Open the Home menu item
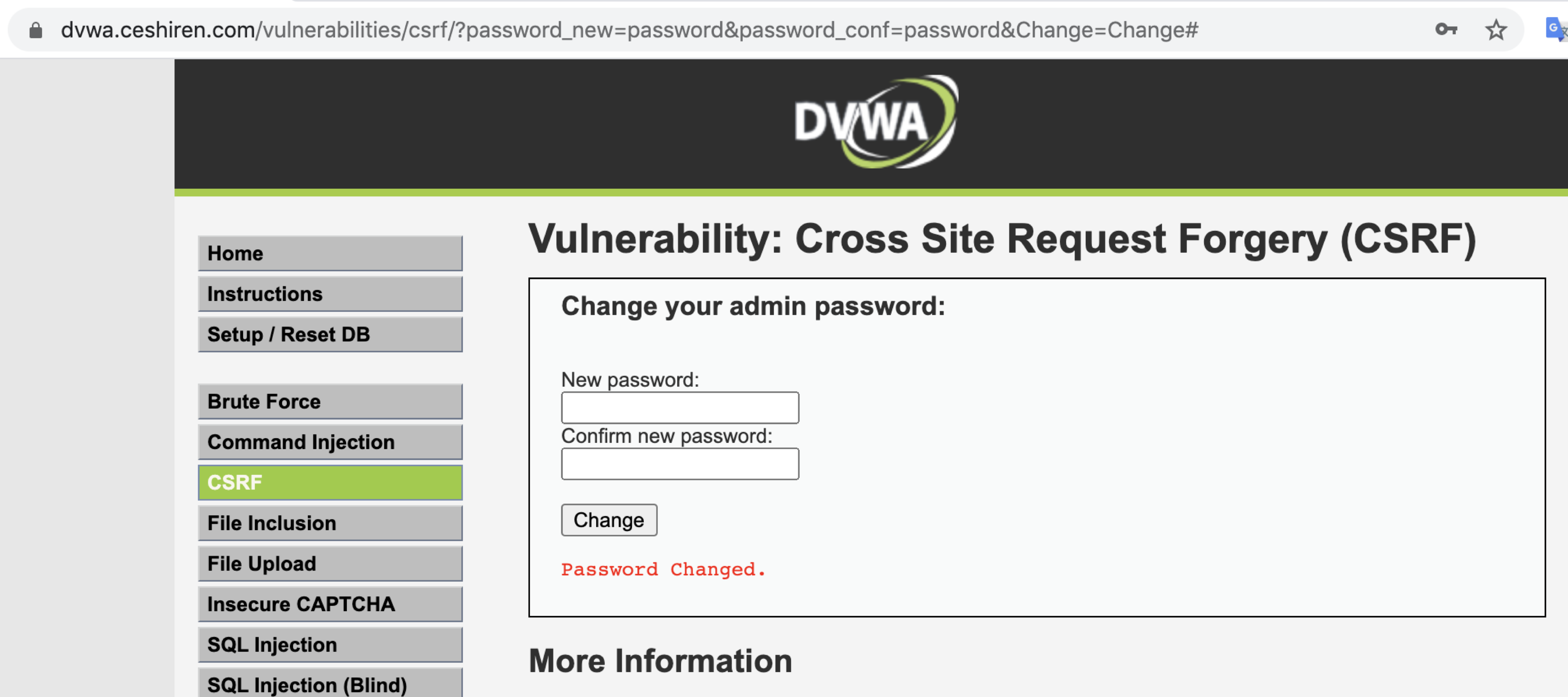 [330, 253]
